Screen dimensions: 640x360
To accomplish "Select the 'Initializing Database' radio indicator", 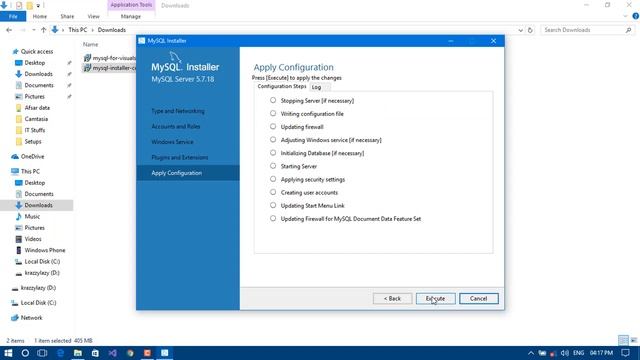I will point(273,153).
